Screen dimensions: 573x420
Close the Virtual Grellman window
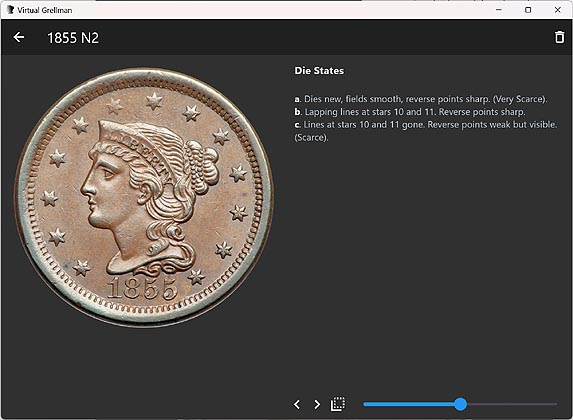(558, 10)
